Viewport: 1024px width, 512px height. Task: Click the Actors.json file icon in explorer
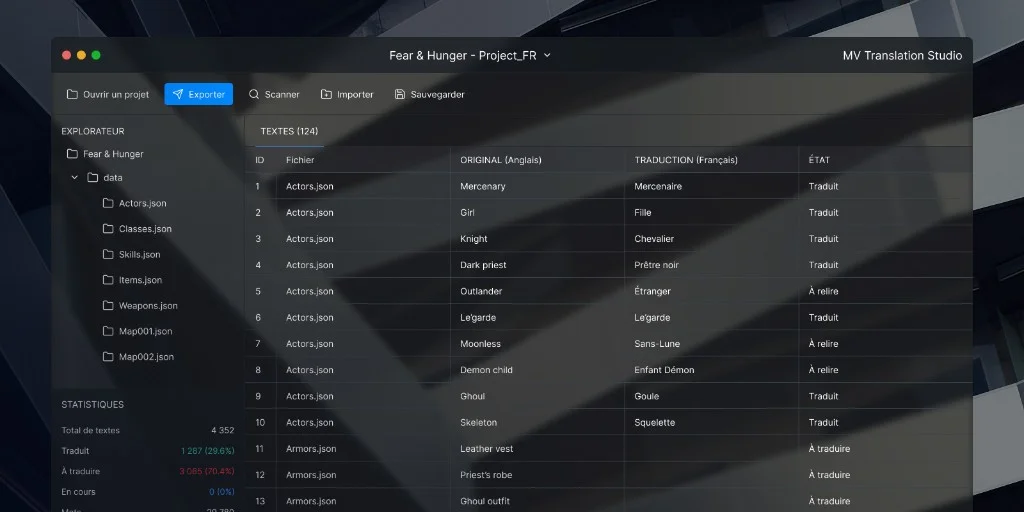(x=108, y=203)
